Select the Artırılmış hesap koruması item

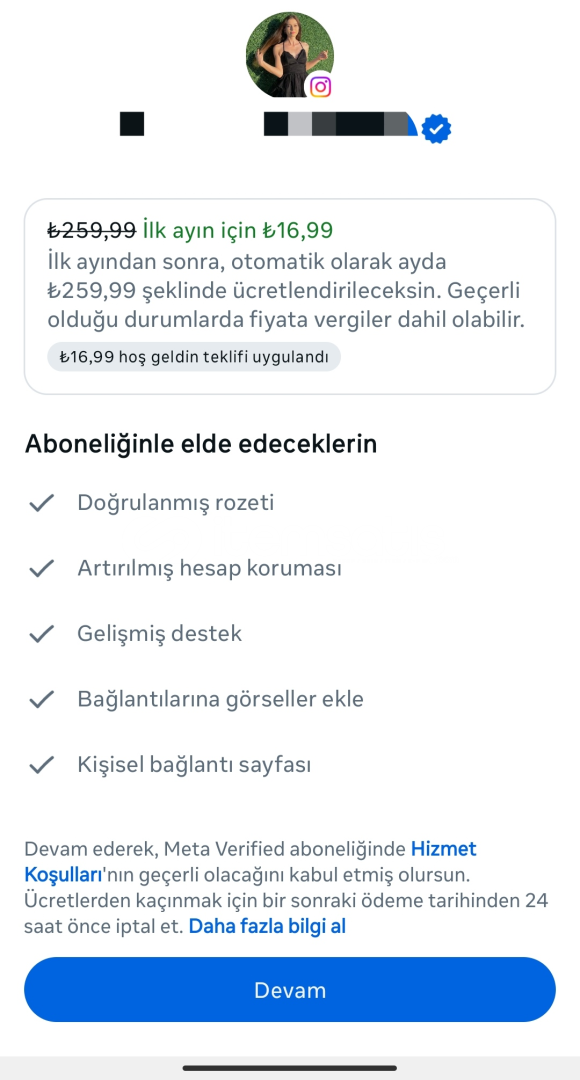pyautogui.click(x=209, y=569)
